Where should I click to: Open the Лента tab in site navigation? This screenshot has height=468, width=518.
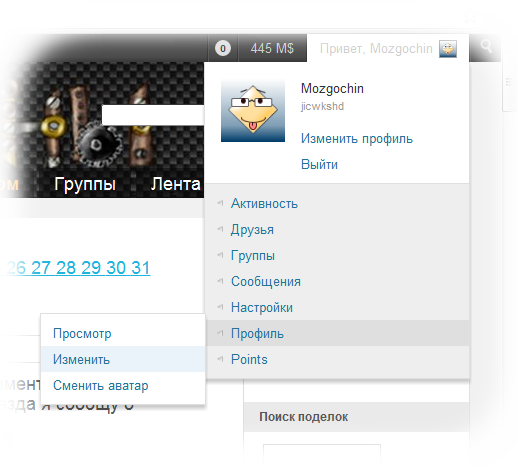click(175, 184)
